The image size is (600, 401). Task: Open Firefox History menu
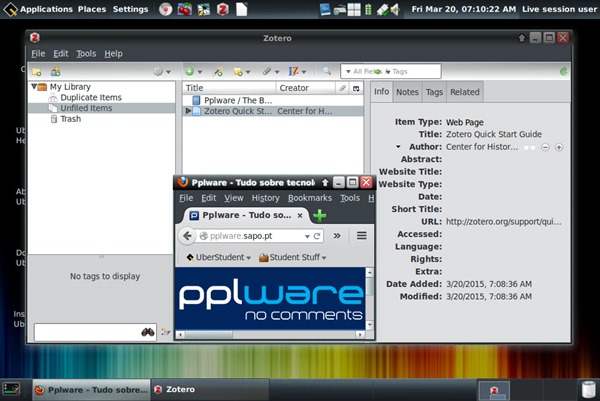[266, 198]
